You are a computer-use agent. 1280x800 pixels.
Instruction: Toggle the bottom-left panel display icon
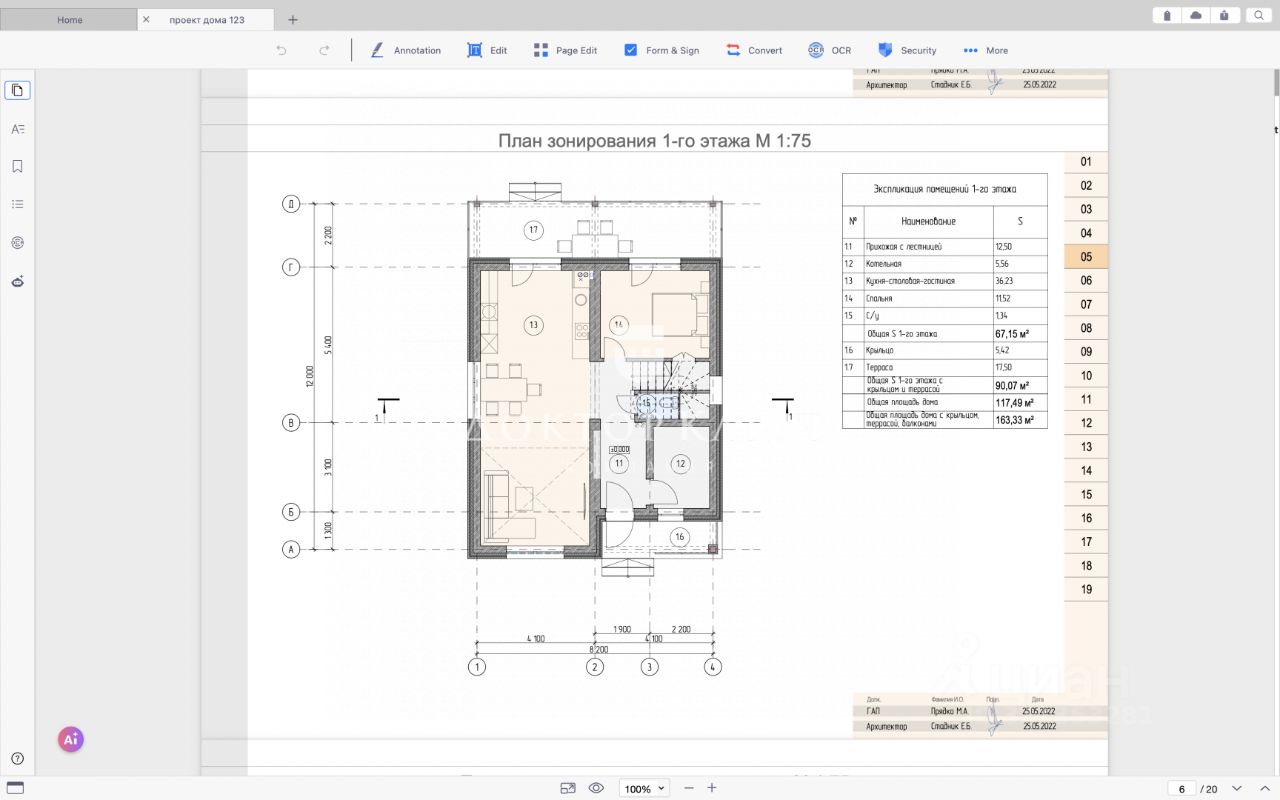pos(15,788)
